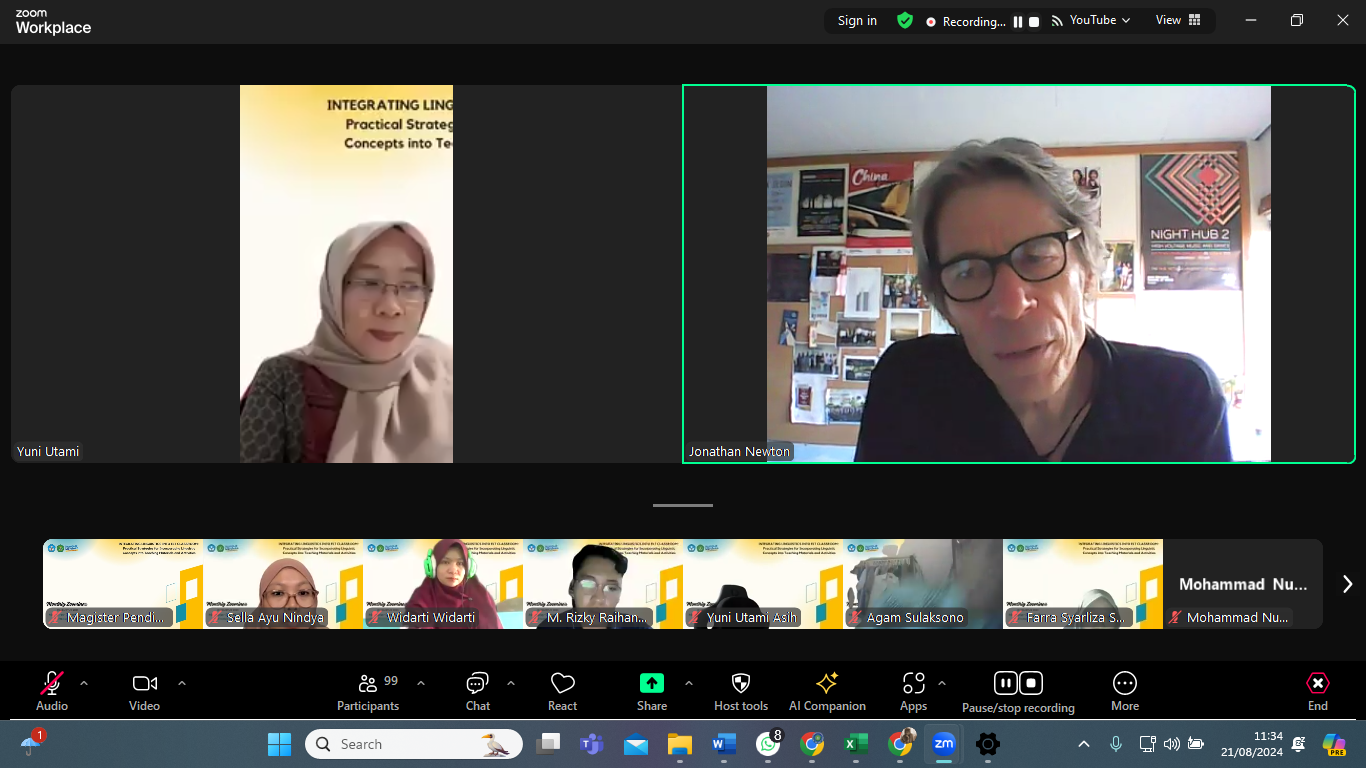Click the Sign in button
1366x768 pixels.
857,21
